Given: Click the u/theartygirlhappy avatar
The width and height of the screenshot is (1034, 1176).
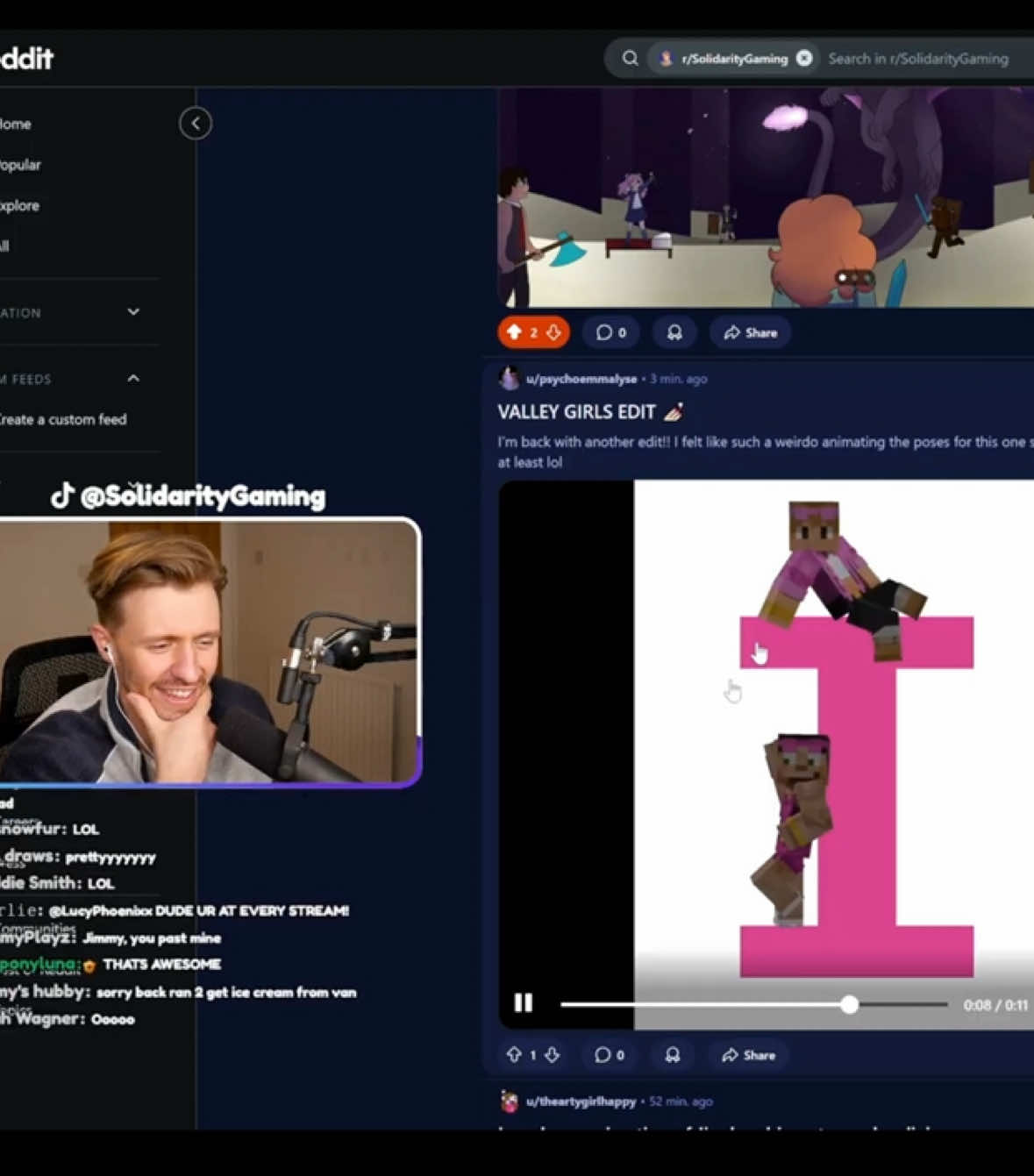Looking at the screenshot, I should [x=509, y=1101].
